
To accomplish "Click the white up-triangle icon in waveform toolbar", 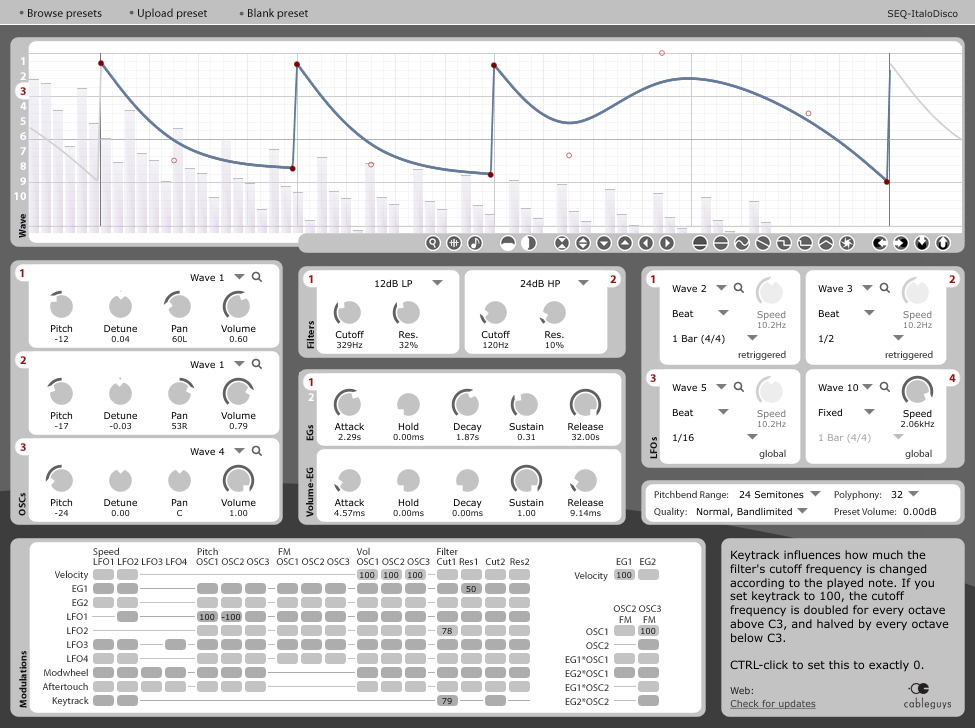I will pyautogui.click(x=625, y=243).
